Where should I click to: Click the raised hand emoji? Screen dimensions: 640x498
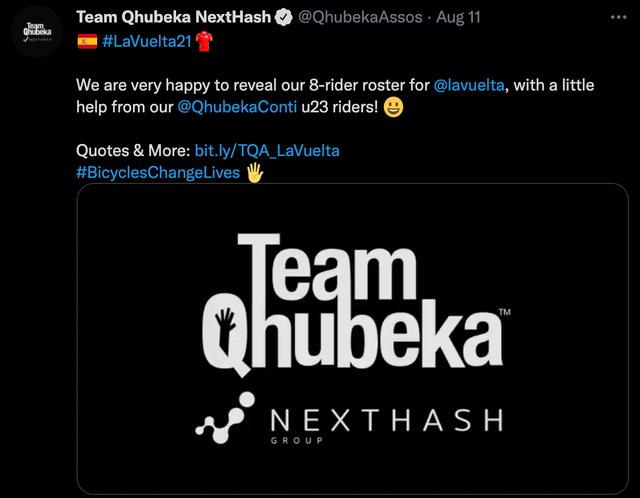click(255, 172)
